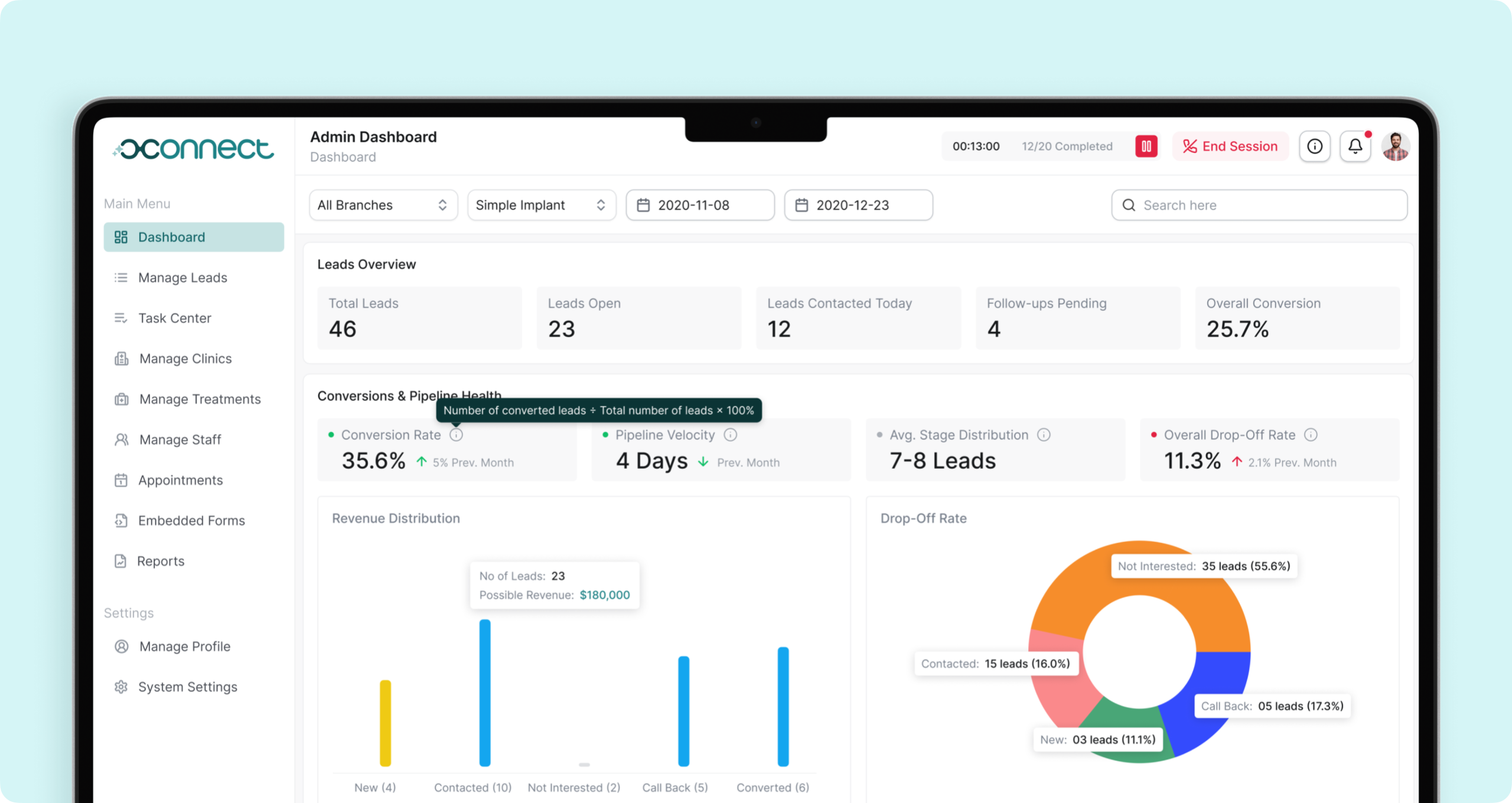Click the System Settings gear icon
The height and width of the screenshot is (803, 1512).
point(121,687)
